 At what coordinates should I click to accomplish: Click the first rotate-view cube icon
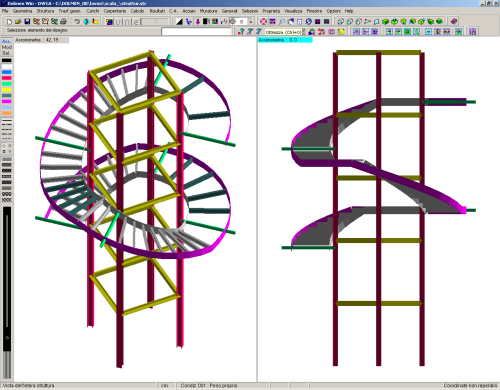click(340, 22)
